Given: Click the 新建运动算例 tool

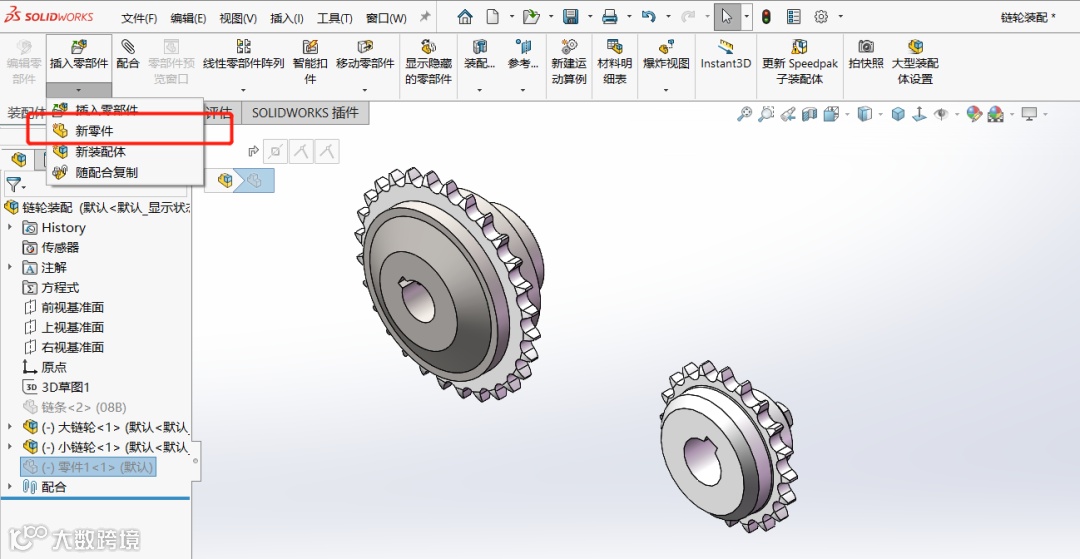Looking at the screenshot, I should pos(569,61).
